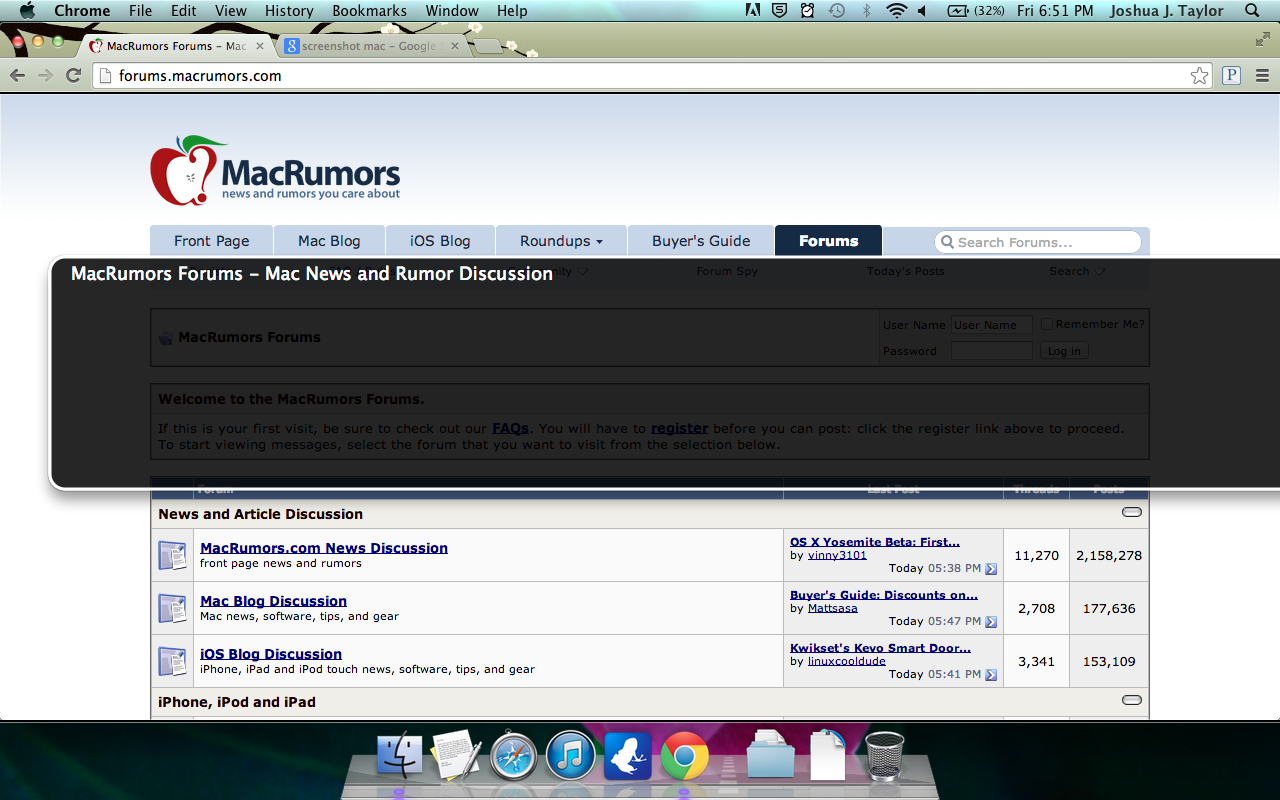Open iOS Blog Discussion forum link
This screenshot has height=800, width=1280.
pyautogui.click(x=271, y=654)
